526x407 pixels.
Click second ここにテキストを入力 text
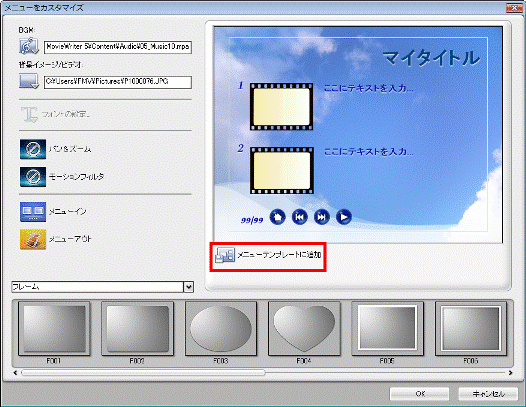tap(368, 152)
